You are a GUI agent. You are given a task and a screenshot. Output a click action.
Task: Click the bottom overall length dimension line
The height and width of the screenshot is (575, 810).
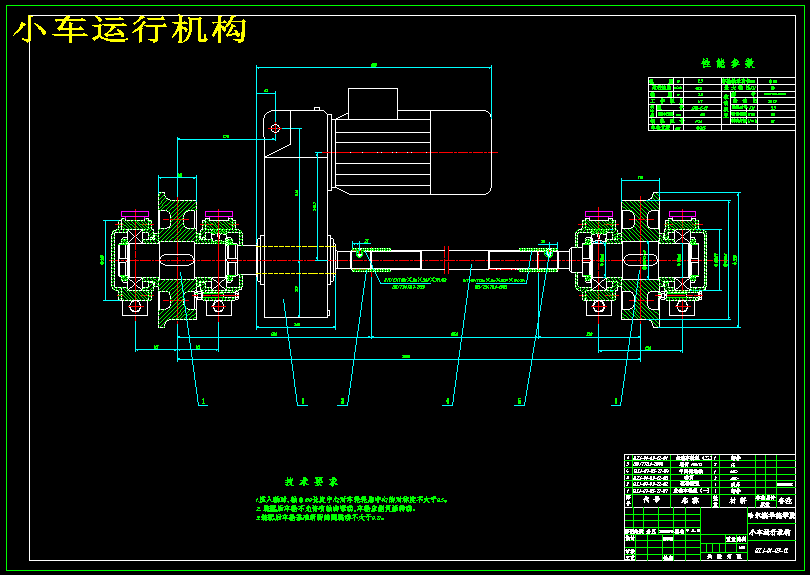tap(409, 359)
